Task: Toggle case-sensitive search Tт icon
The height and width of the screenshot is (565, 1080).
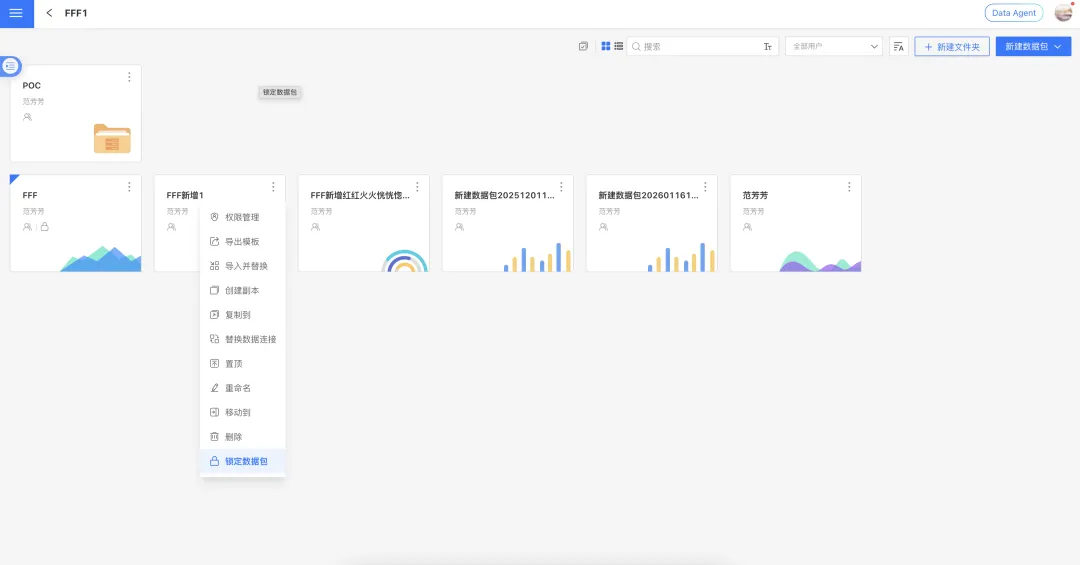Action: (x=767, y=47)
